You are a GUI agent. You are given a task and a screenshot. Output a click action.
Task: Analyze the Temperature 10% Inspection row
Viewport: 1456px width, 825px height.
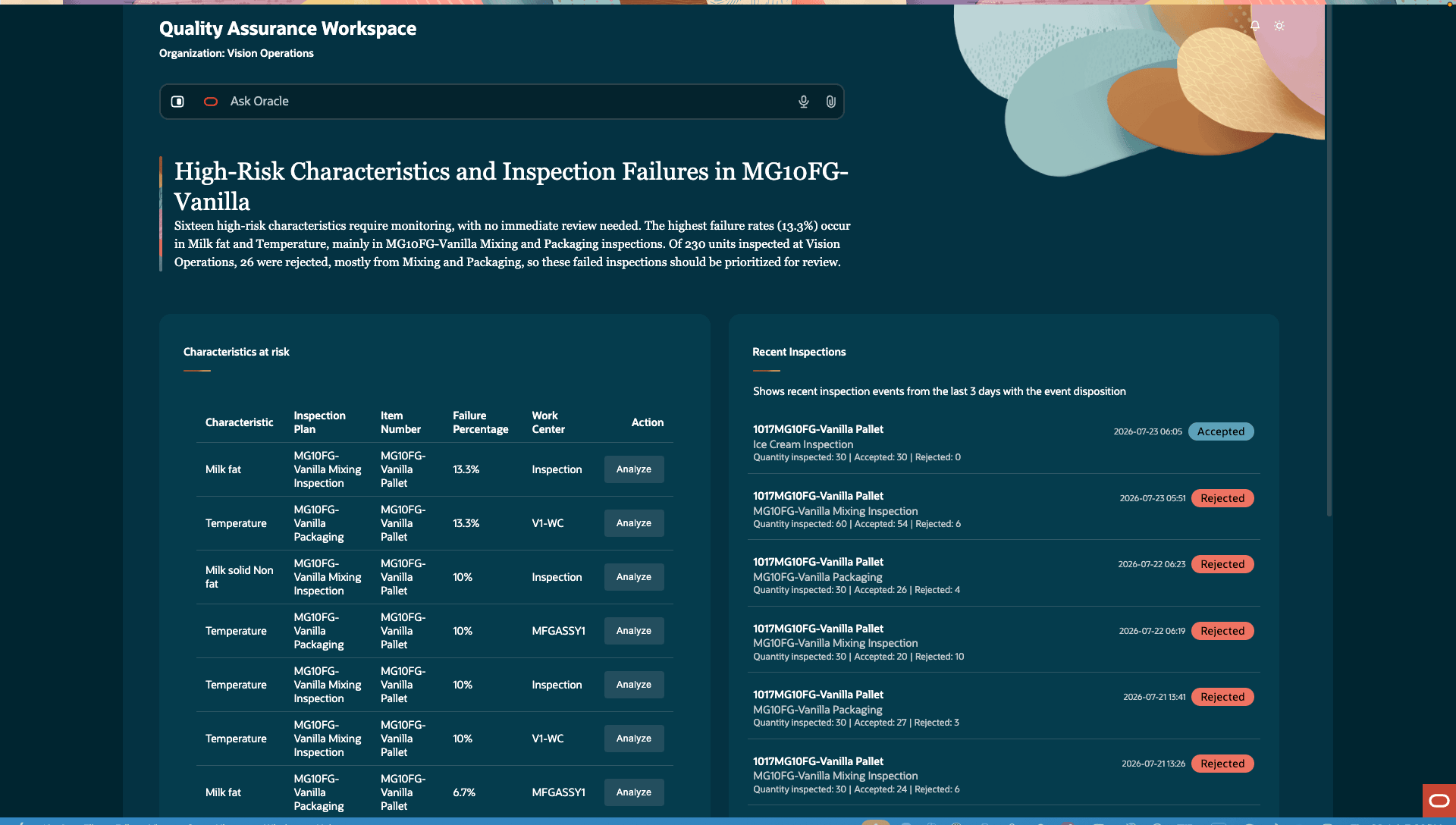click(x=634, y=685)
